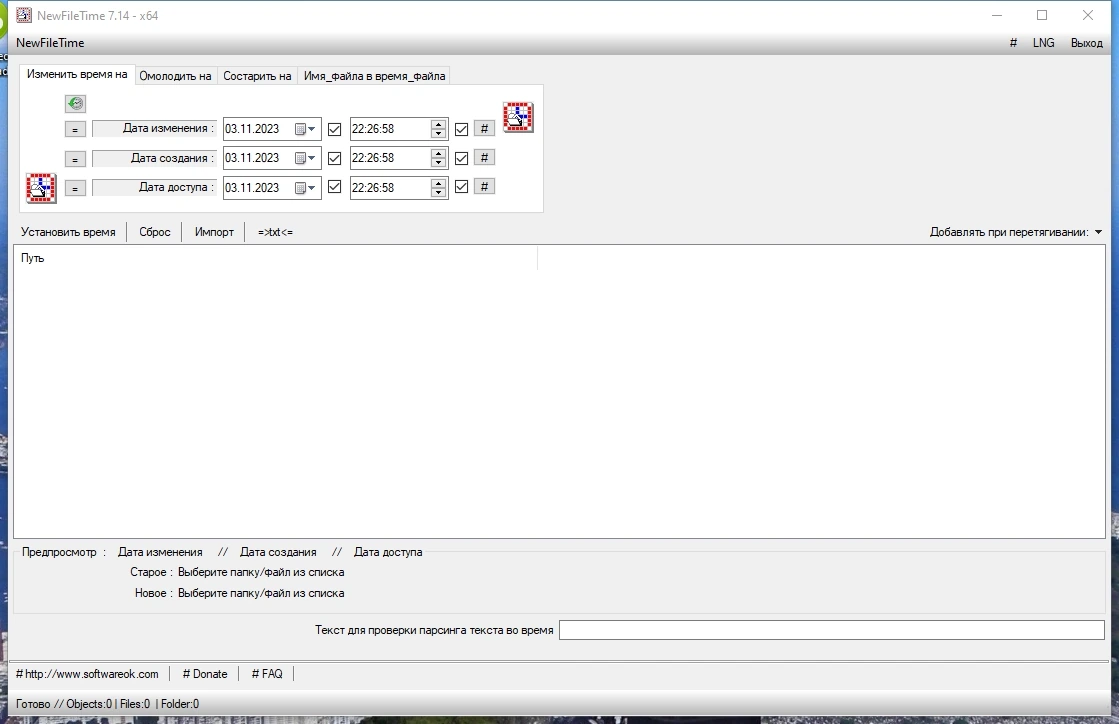Open the softwareok.com link
The width and height of the screenshot is (1119, 724).
click(87, 673)
